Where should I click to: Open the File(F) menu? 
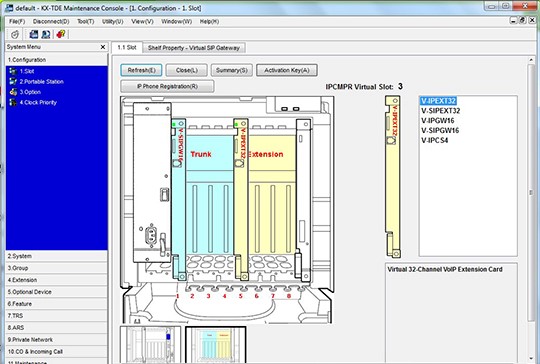click(17, 21)
